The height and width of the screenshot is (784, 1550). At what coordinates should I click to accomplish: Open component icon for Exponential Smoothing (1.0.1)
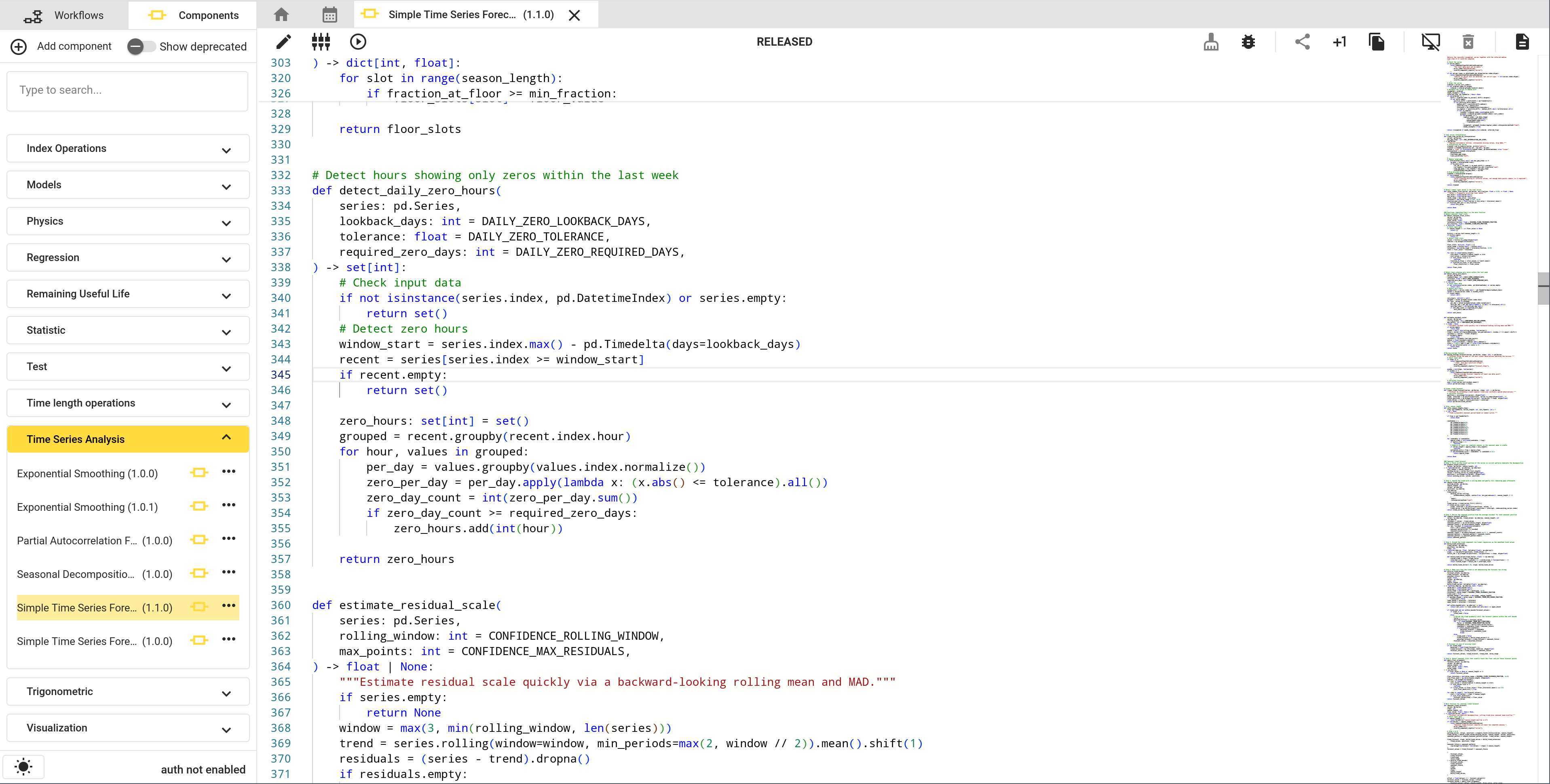coord(199,506)
